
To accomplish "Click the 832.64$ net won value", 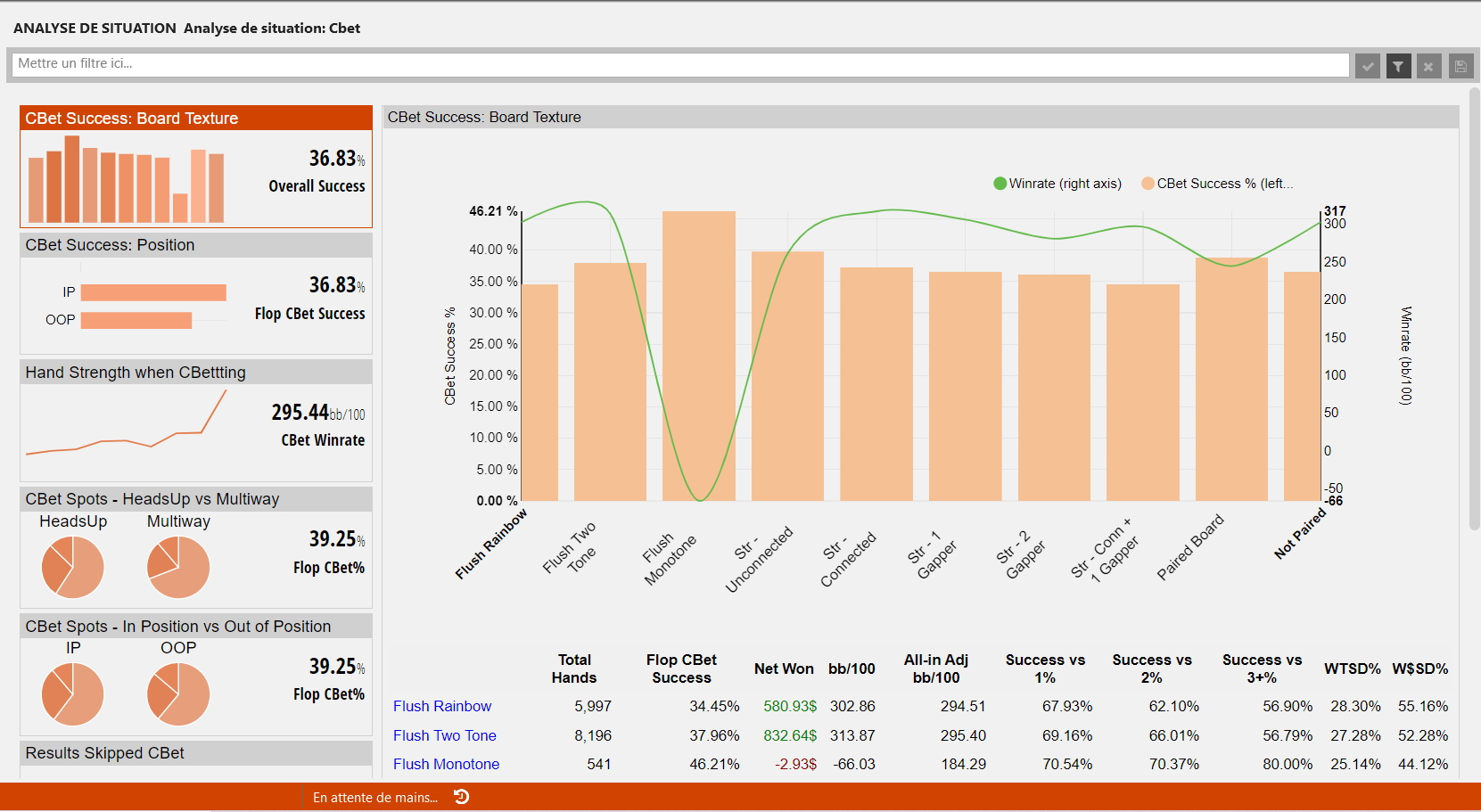I will click(x=790, y=735).
